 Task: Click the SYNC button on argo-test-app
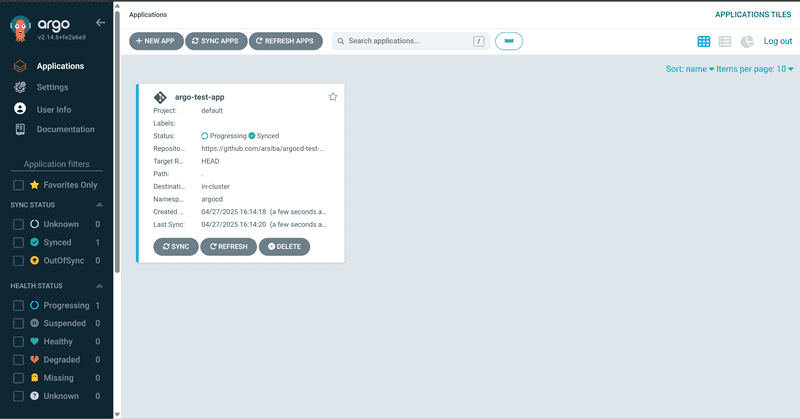point(176,247)
